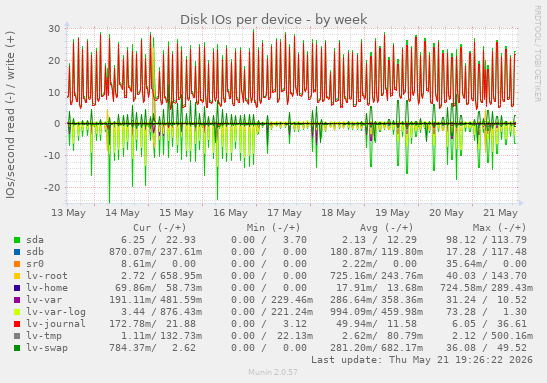Click the 19 May x-axis label

click(392, 213)
